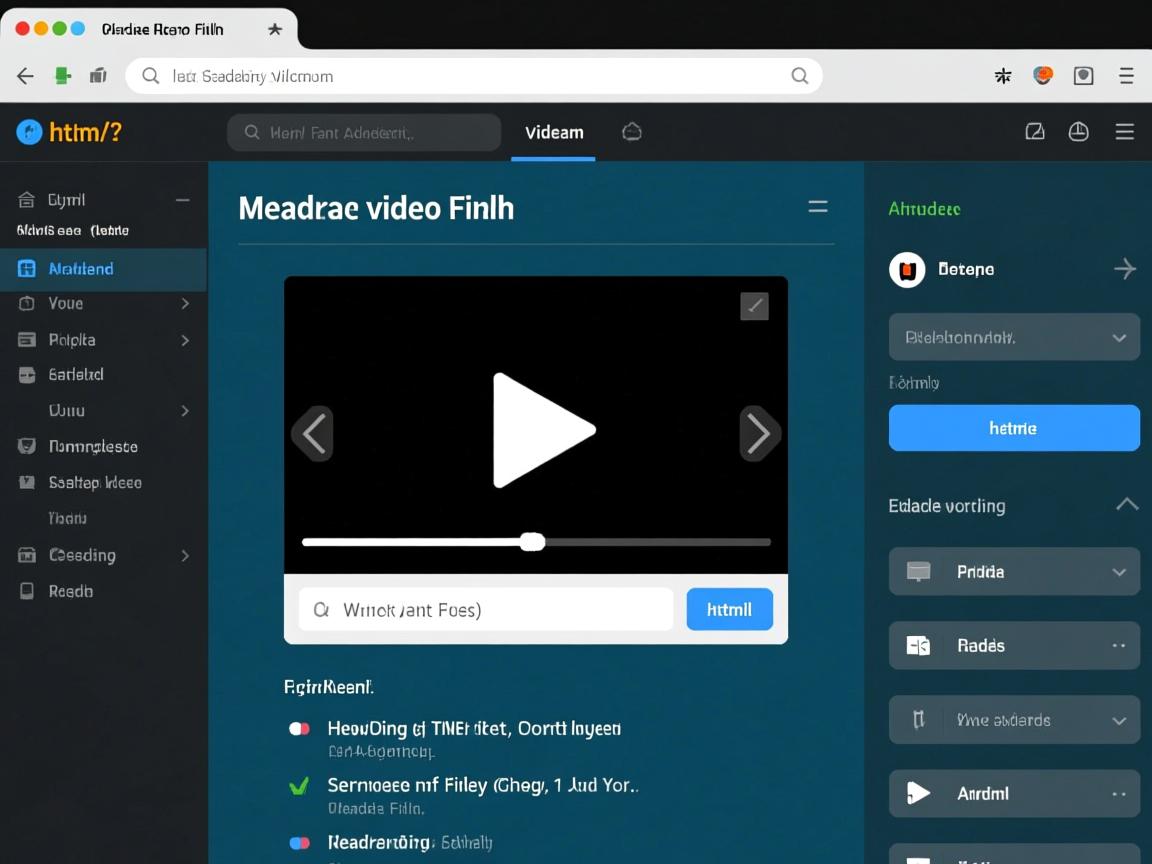The width and height of the screenshot is (1152, 864).
Task: Click the arrow next to Betene
Action: [1125, 269]
